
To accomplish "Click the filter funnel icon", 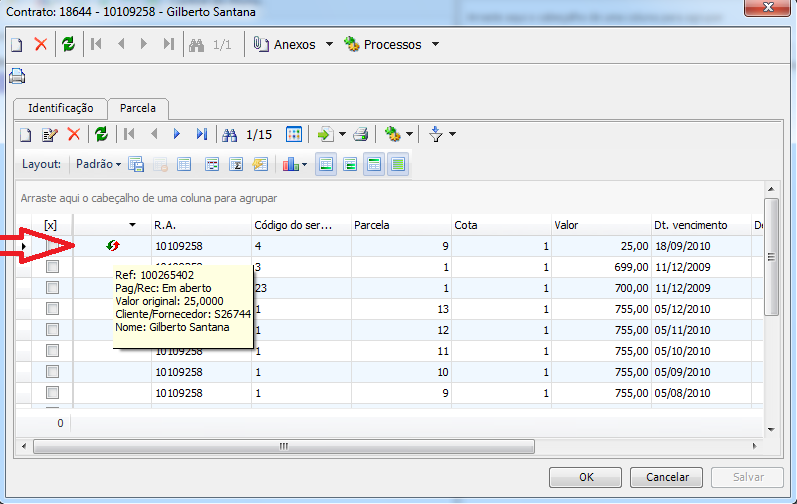I will (x=436, y=134).
